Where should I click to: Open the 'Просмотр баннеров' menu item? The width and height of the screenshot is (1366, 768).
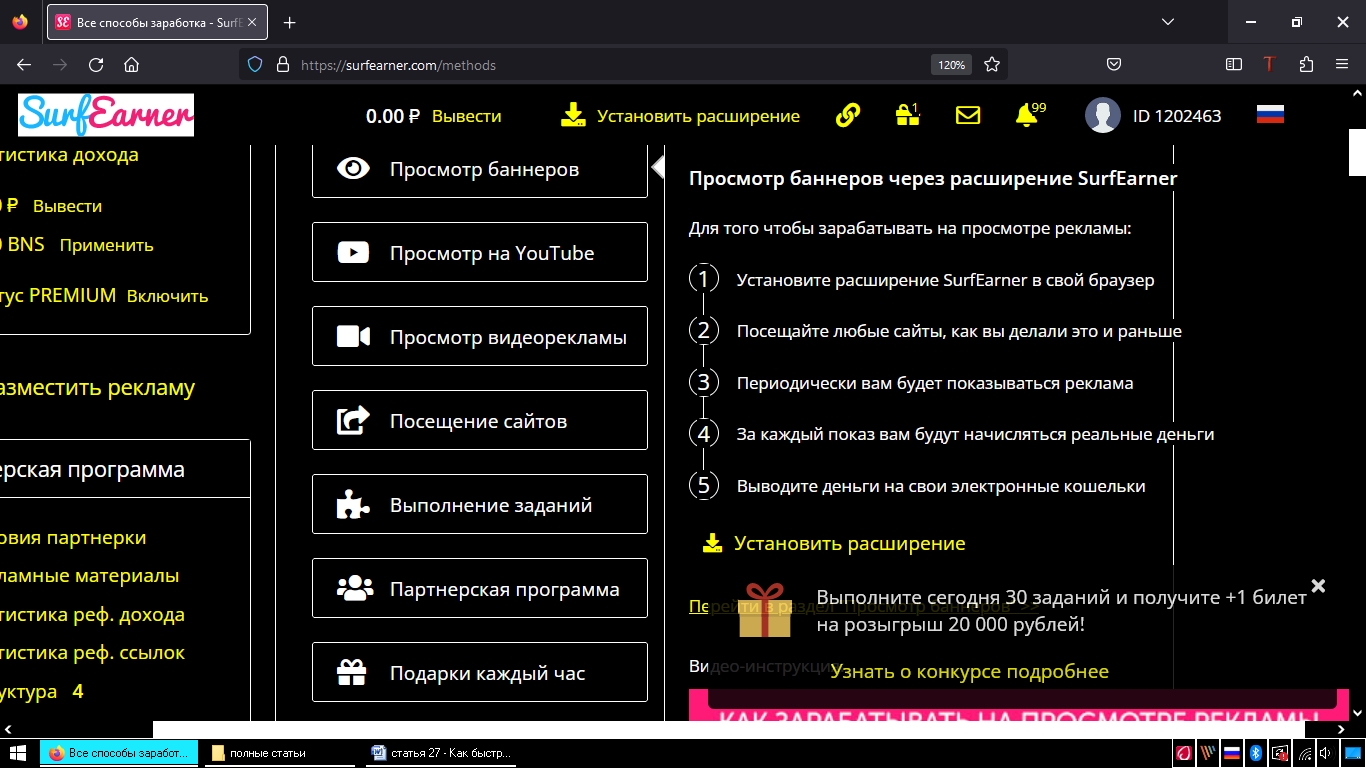click(x=480, y=169)
